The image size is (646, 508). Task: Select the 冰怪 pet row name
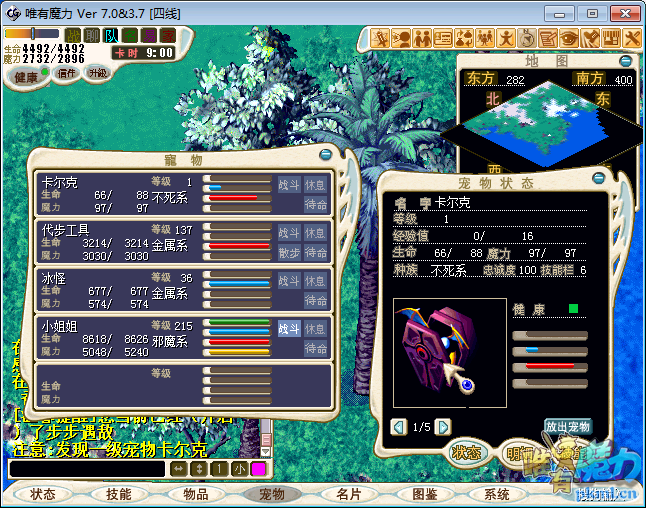[54, 279]
